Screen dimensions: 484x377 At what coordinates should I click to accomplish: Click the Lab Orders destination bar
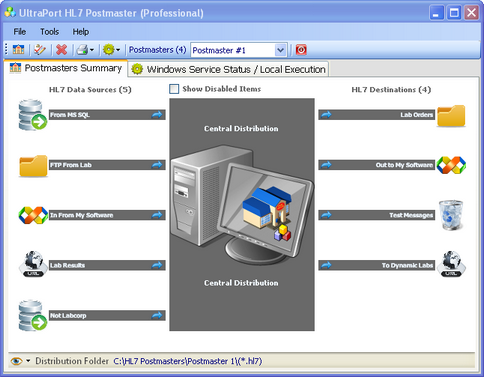coord(377,115)
